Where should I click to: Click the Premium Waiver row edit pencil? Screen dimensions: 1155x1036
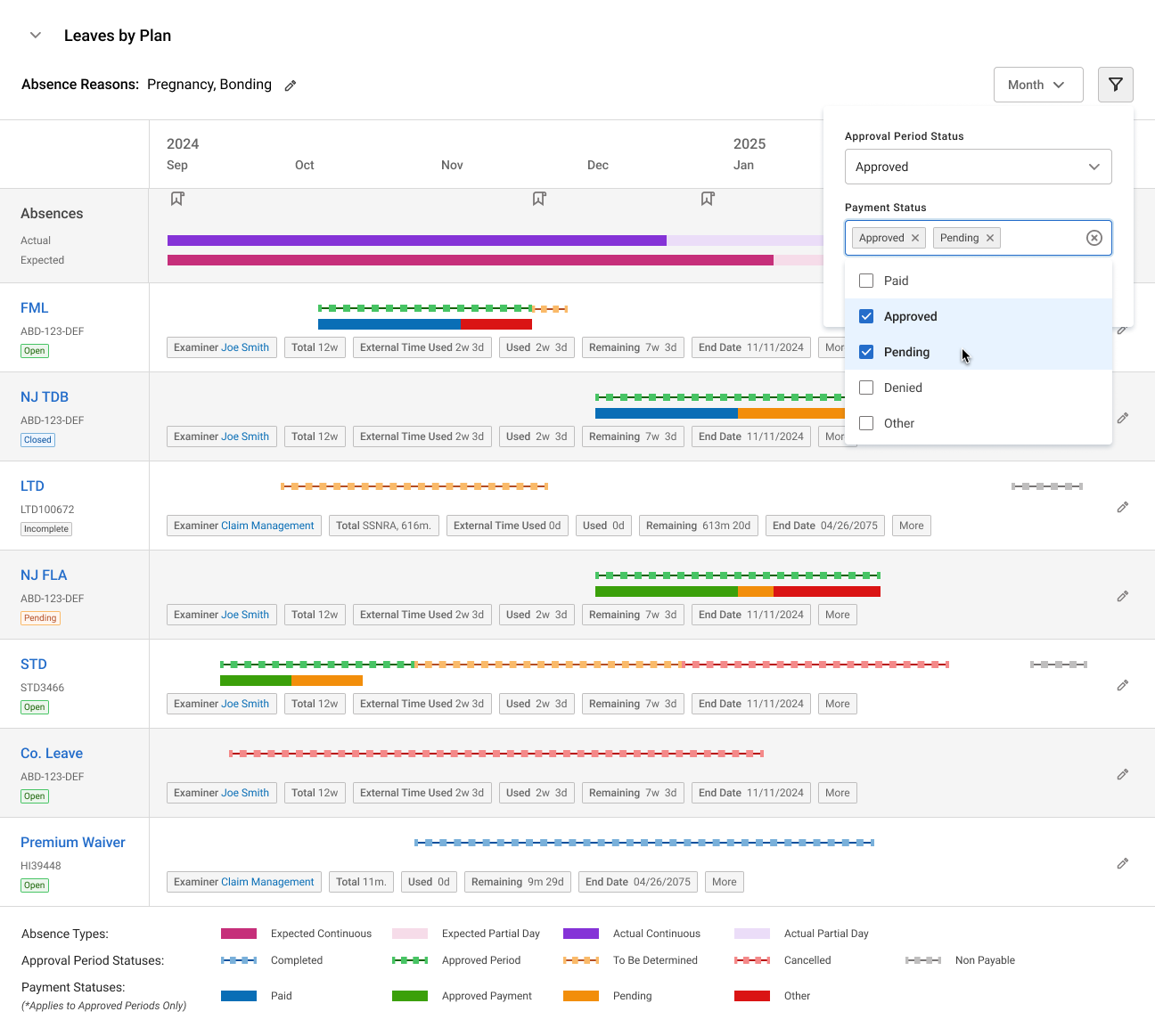point(1122,863)
